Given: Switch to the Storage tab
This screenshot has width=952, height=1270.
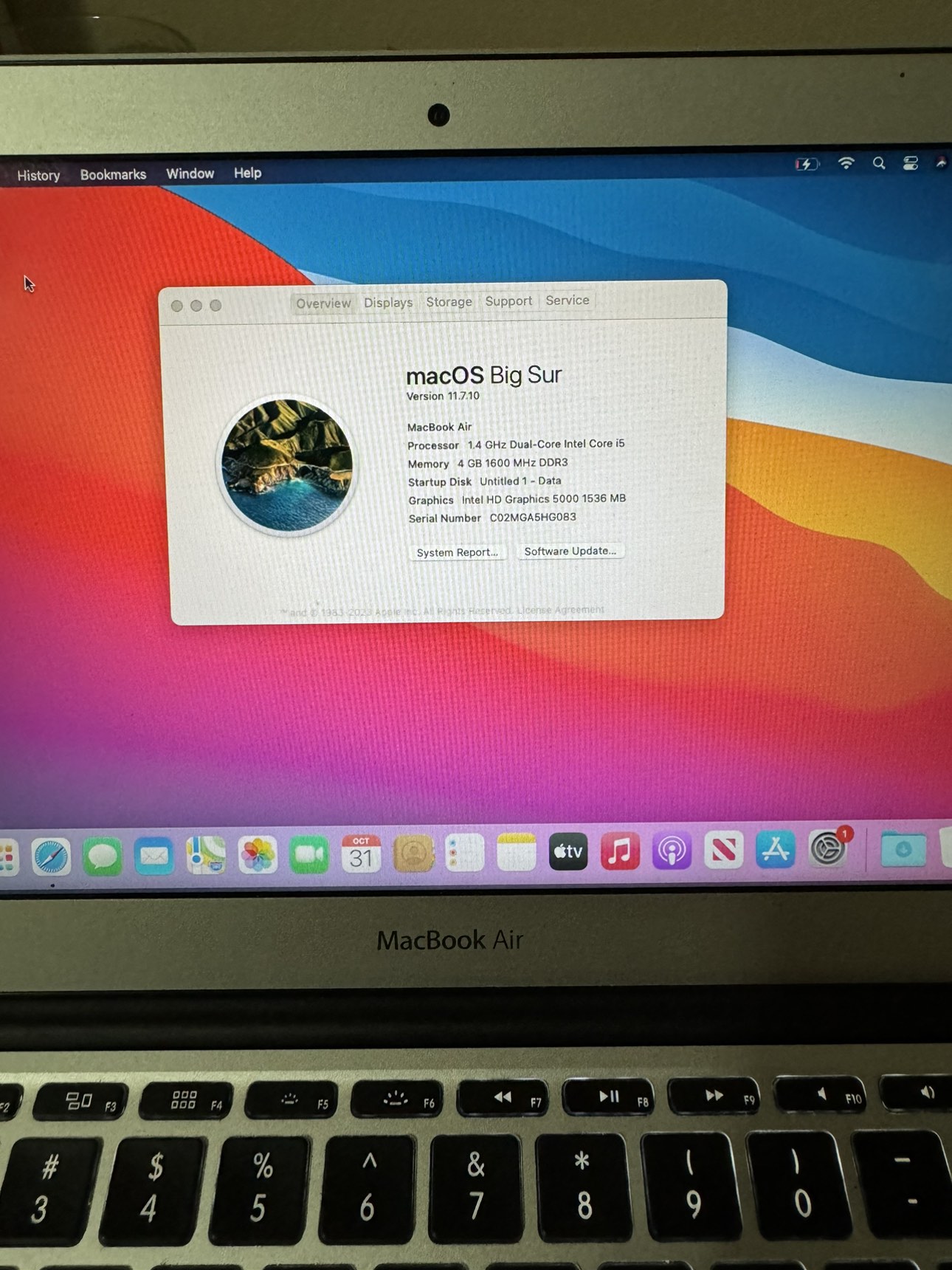Looking at the screenshot, I should coord(449,302).
